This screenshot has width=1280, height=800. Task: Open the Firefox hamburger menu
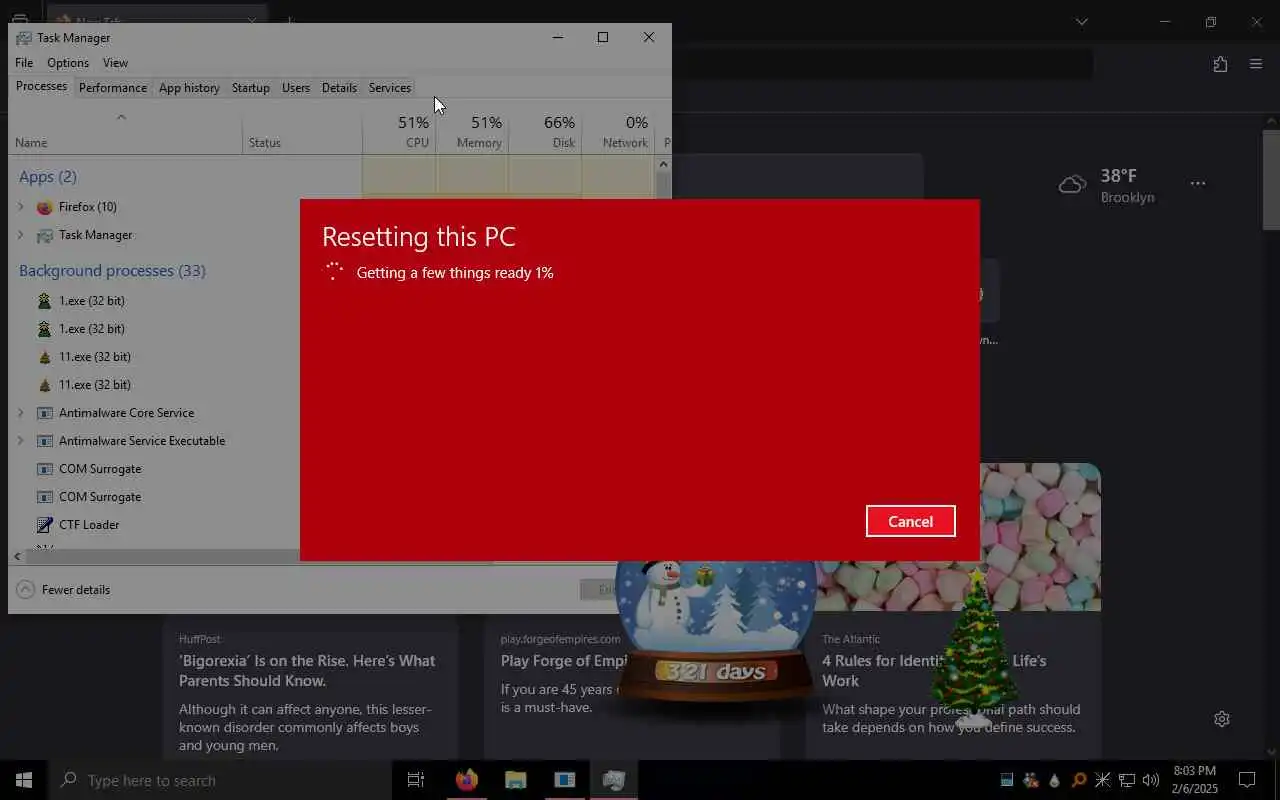click(x=1256, y=64)
